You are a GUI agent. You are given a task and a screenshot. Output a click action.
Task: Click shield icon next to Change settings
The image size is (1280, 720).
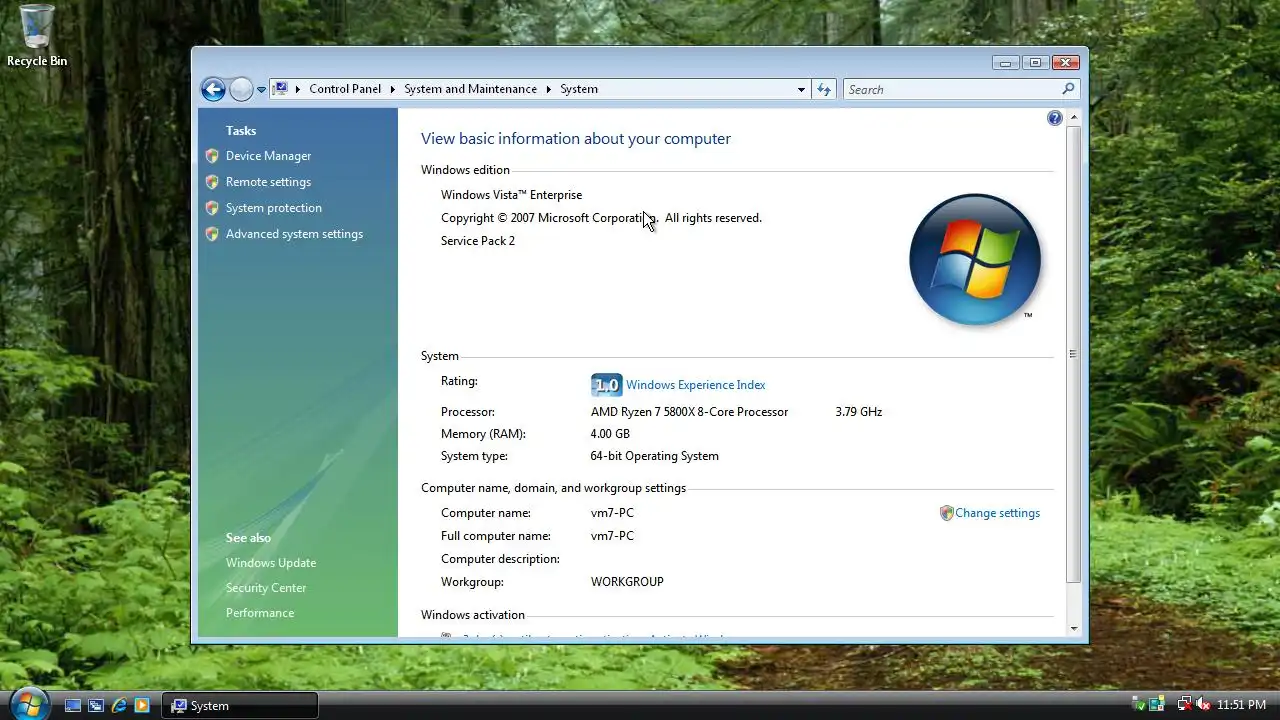click(946, 513)
